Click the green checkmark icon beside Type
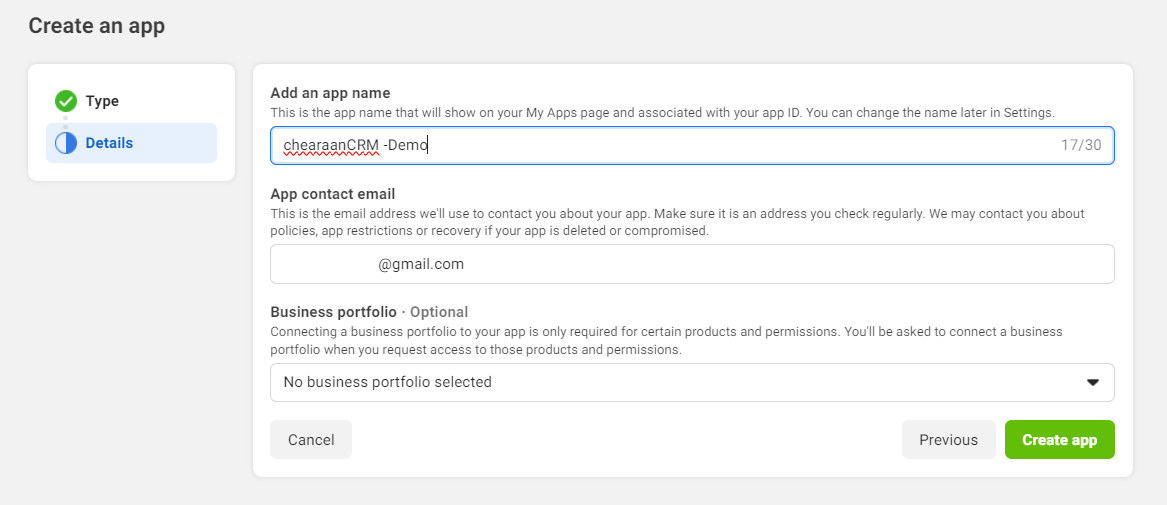 click(x=66, y=101)
